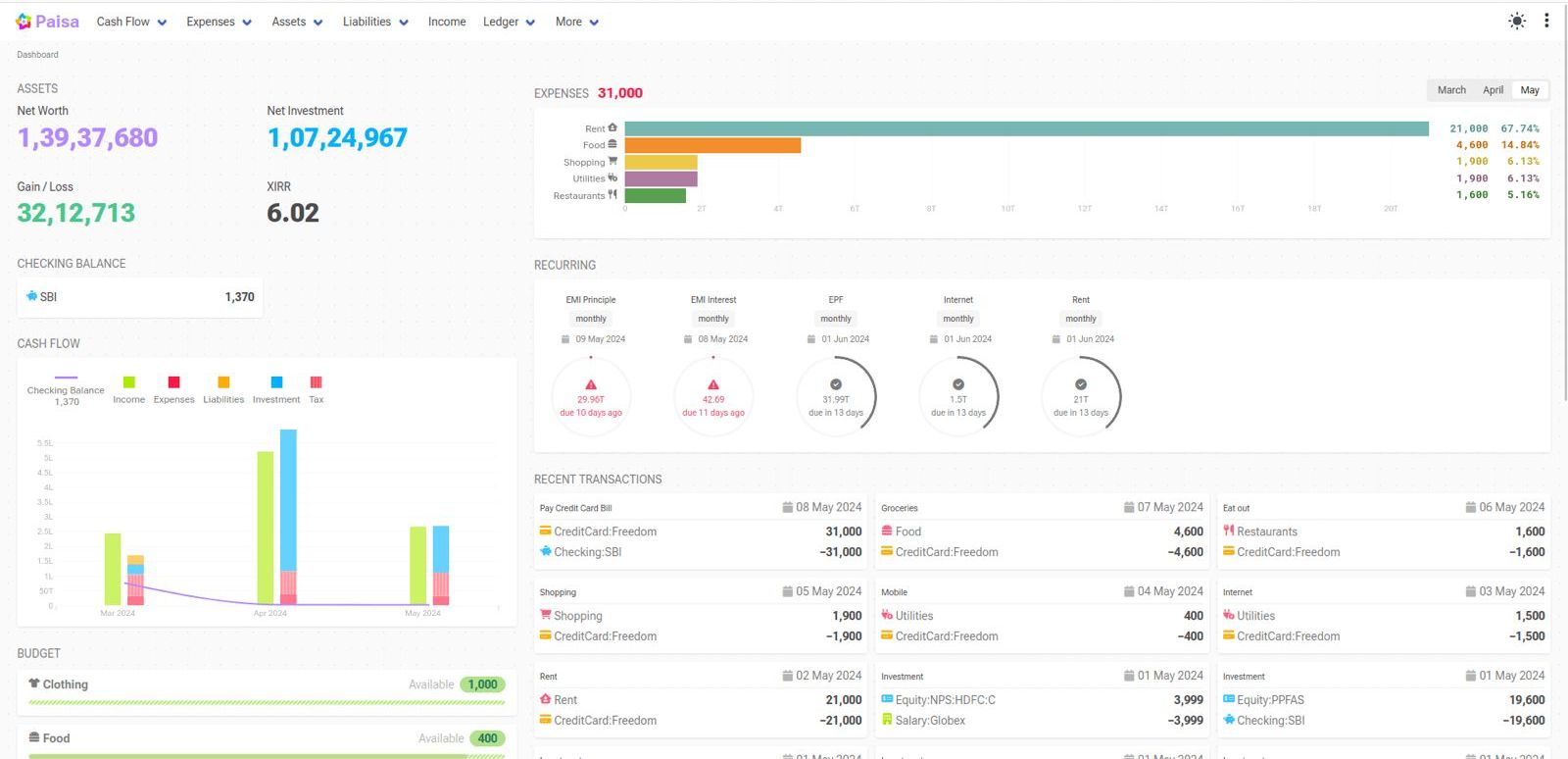Click the Equity:NPS:HDFC:C investment icon

click(x=887, y=699)
